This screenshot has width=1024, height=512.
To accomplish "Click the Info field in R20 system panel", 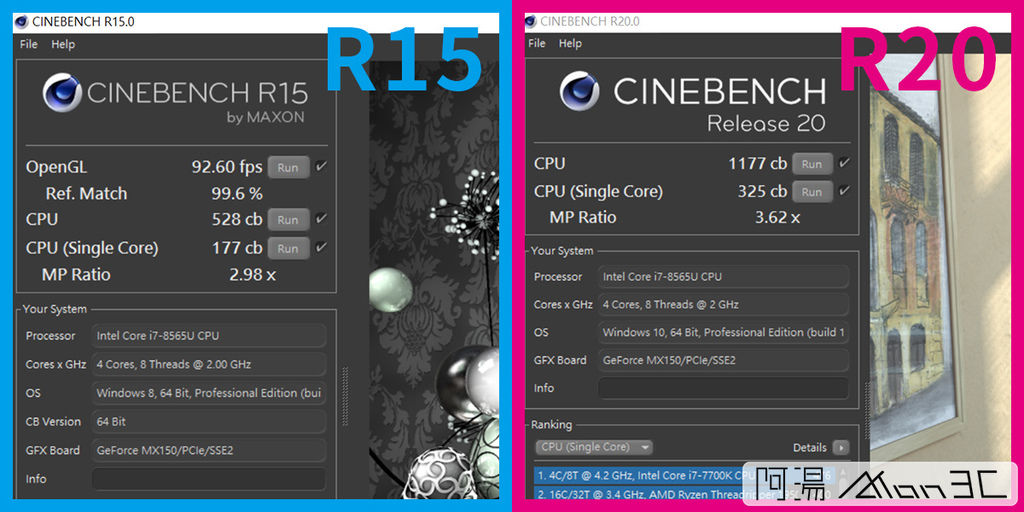I will tap(724, 388).
